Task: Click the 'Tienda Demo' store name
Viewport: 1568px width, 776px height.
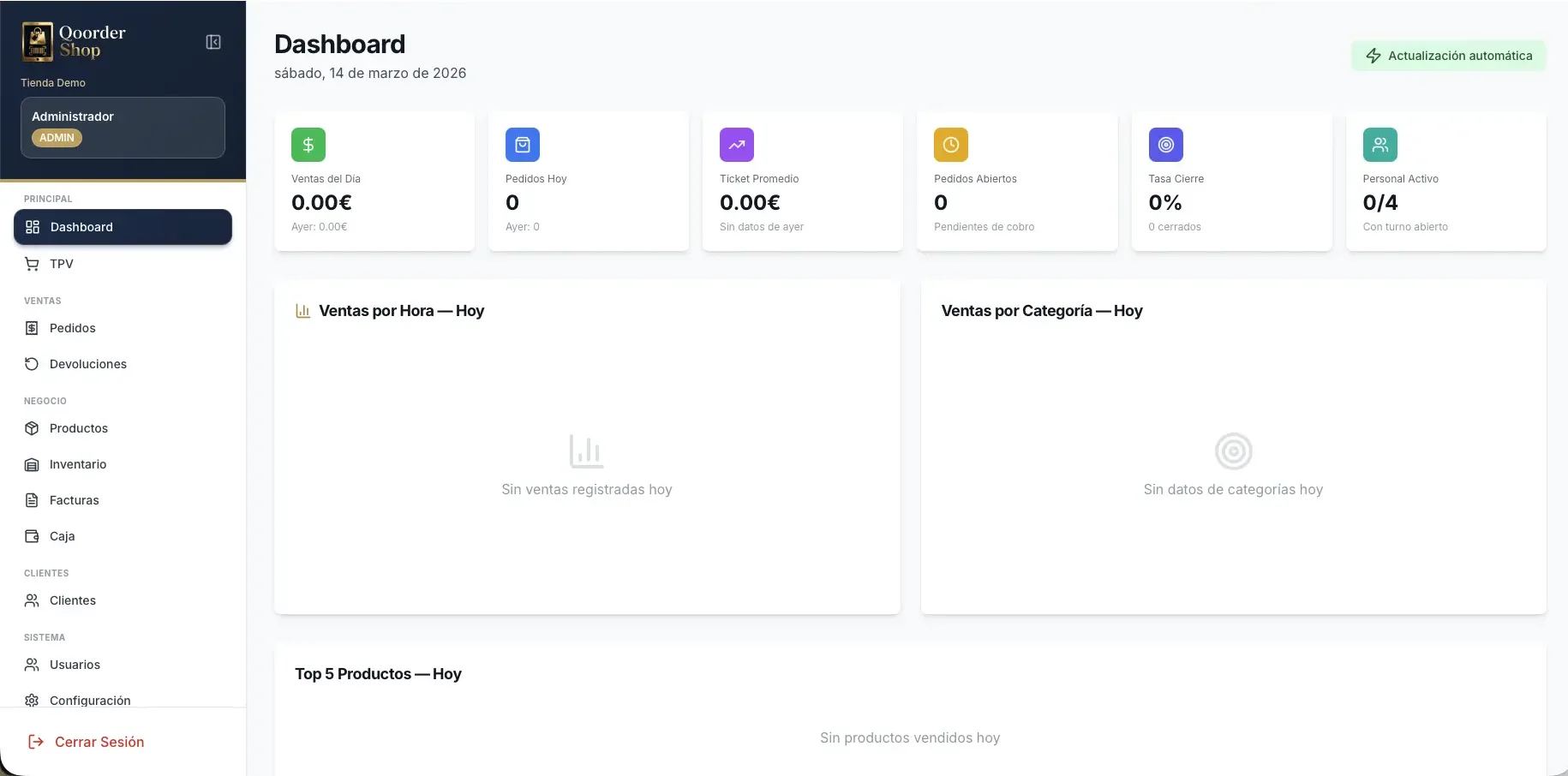Action: coord(53,83)
